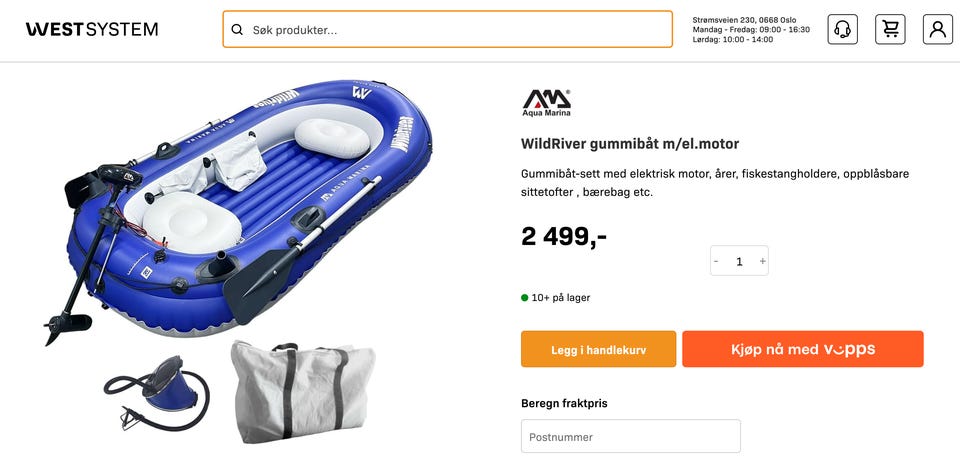Click the 2 499,- price label
The height and width of the screenshot is (468, 960).
[x=563, y=236]
